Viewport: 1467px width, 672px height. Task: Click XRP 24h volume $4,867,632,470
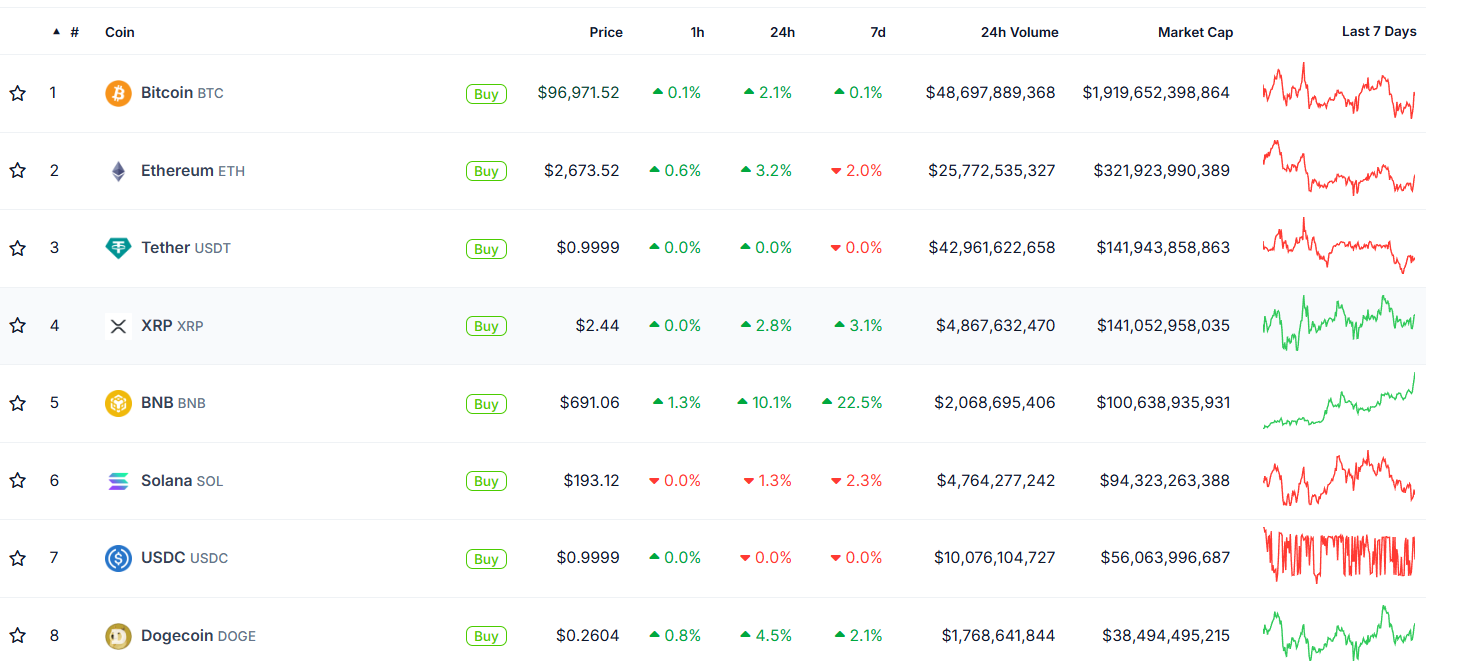[x=995, y=326]
